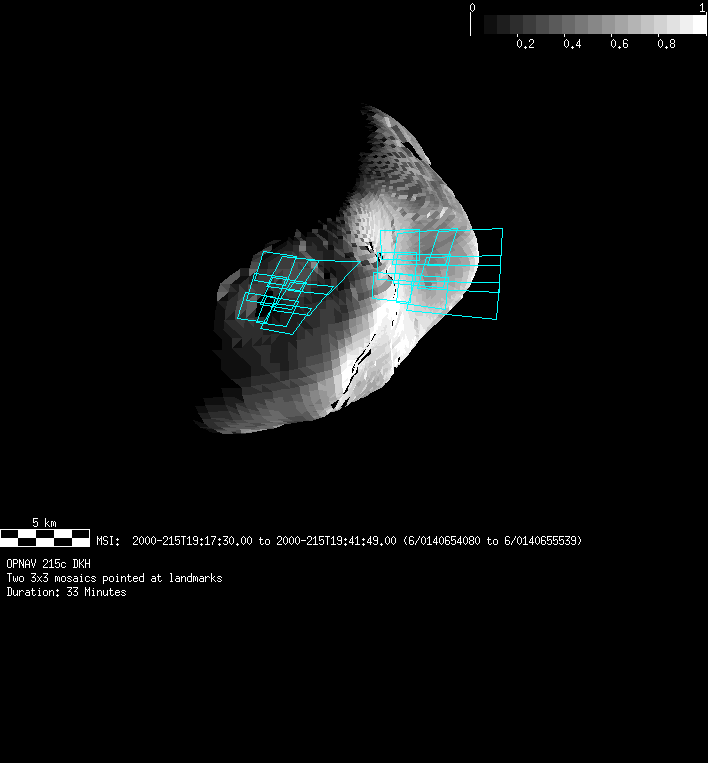Click the spacecraft clock range in parentheses
Screen dimensions: 708x763
492,541
